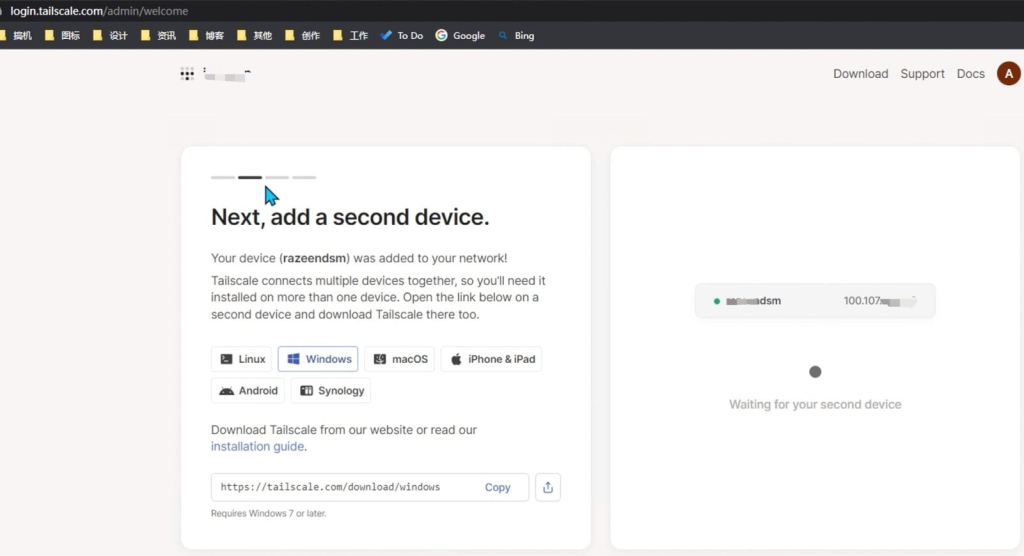Screen dimensions: 1024x556
Task: Open the 设计 bookmark folder
Action: tap(110, 35)
